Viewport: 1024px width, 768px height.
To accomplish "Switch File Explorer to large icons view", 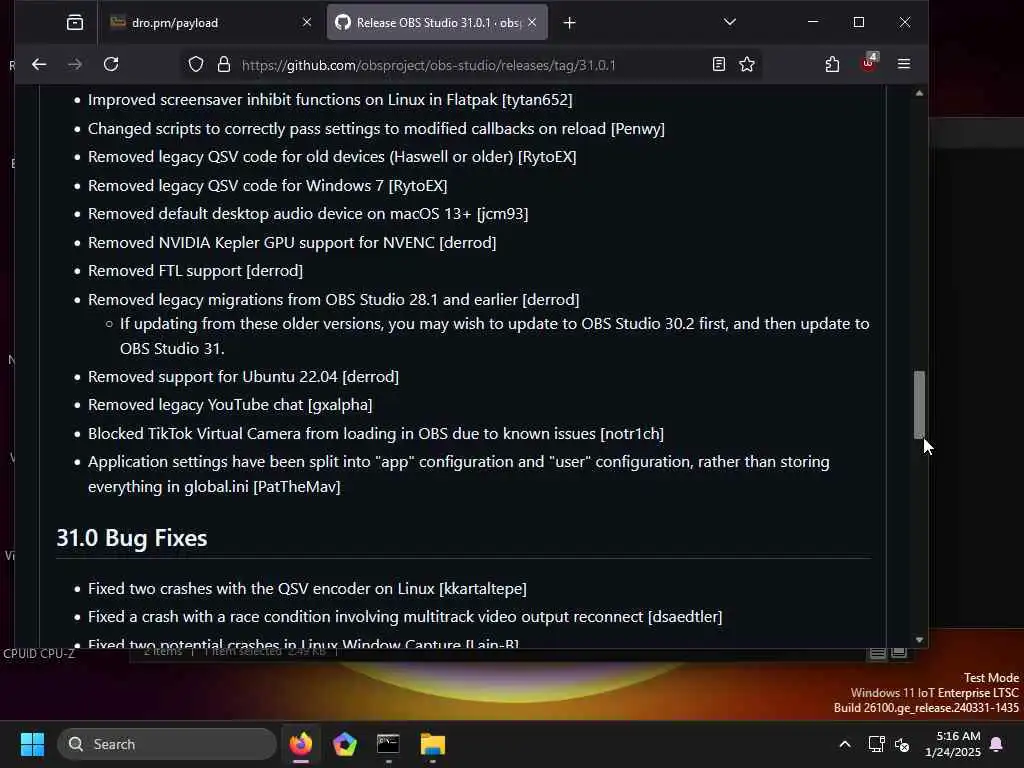I will coord(899,652).
